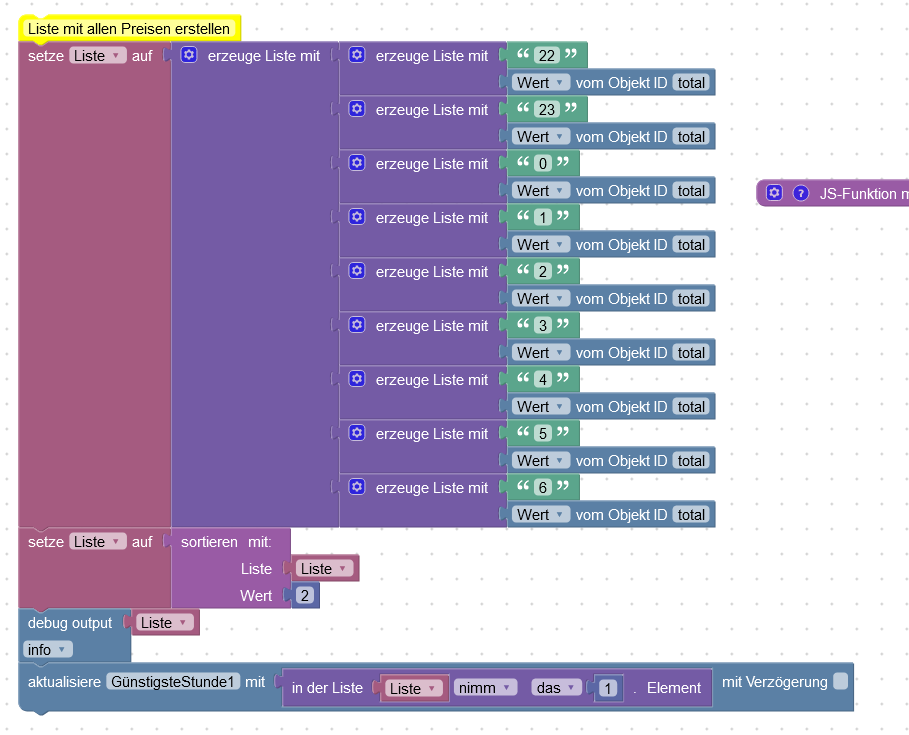Image resolution: width=909 pixels, height=735 pixels.
Task: Open the 'das' position dropdown
Action: pos(555,688)
